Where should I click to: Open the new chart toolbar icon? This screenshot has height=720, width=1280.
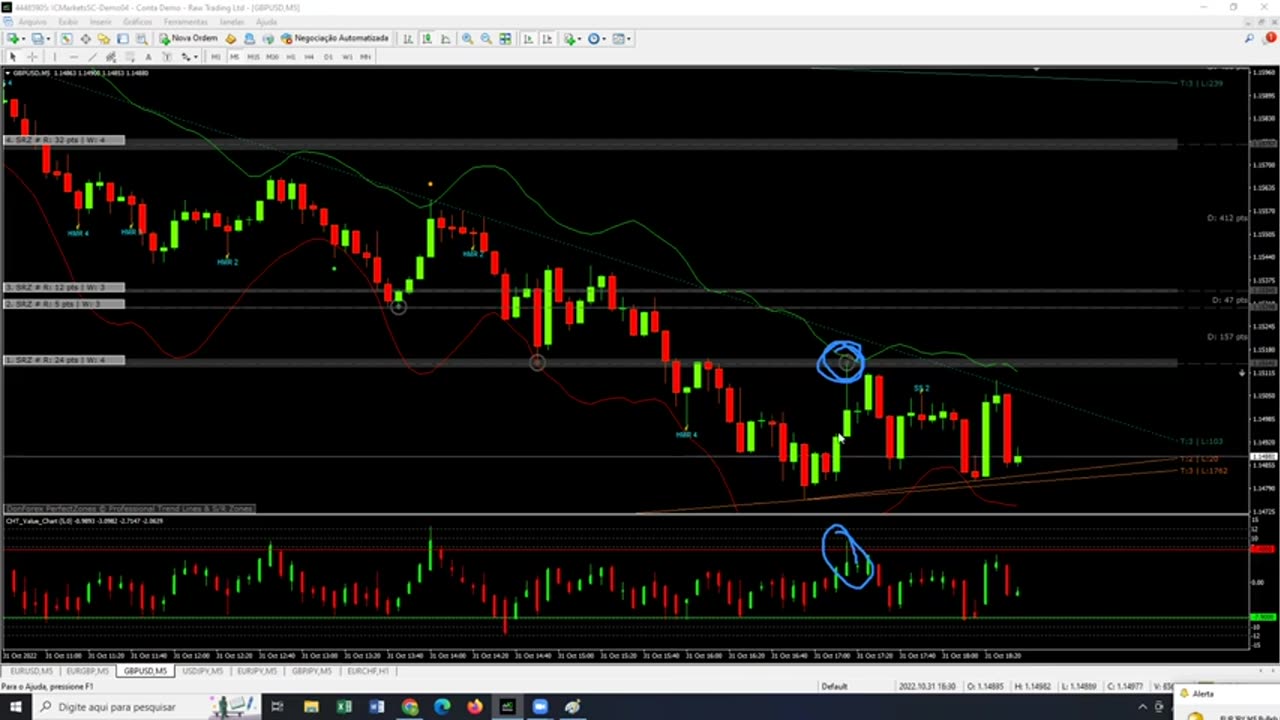coord(12,38)
